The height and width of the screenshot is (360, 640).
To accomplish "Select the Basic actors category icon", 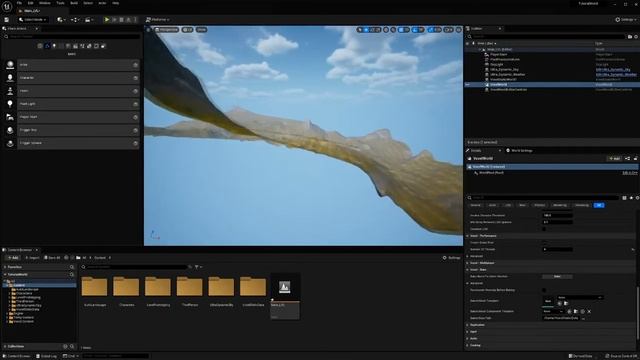I will click(x=47, y=46).
